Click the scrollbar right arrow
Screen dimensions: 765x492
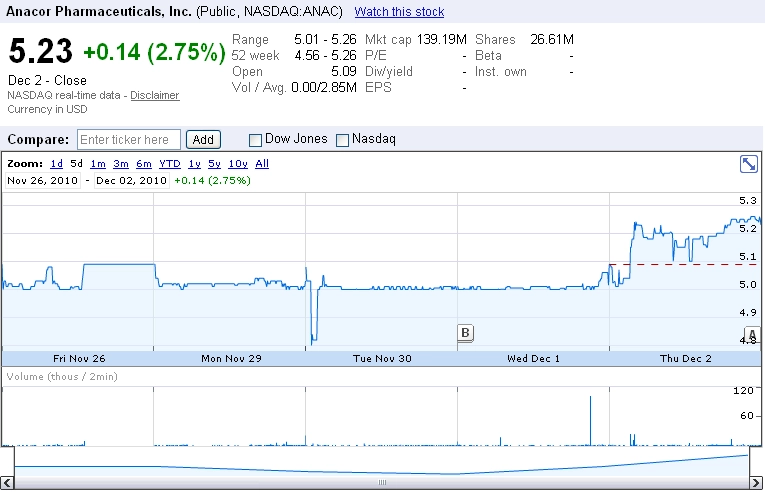756,483
